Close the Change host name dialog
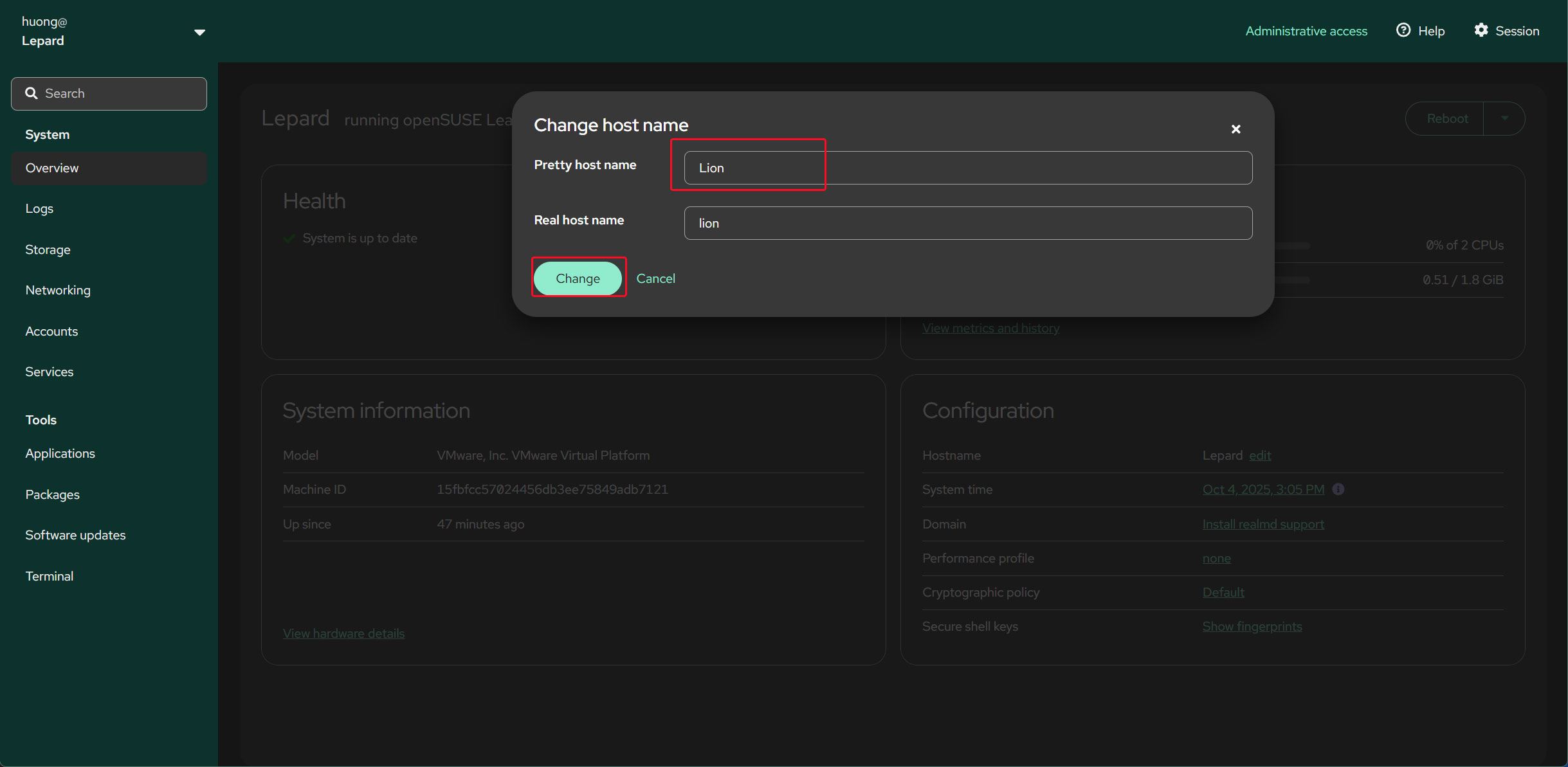Screen dimensions: 1568x767 [1235, 129]
